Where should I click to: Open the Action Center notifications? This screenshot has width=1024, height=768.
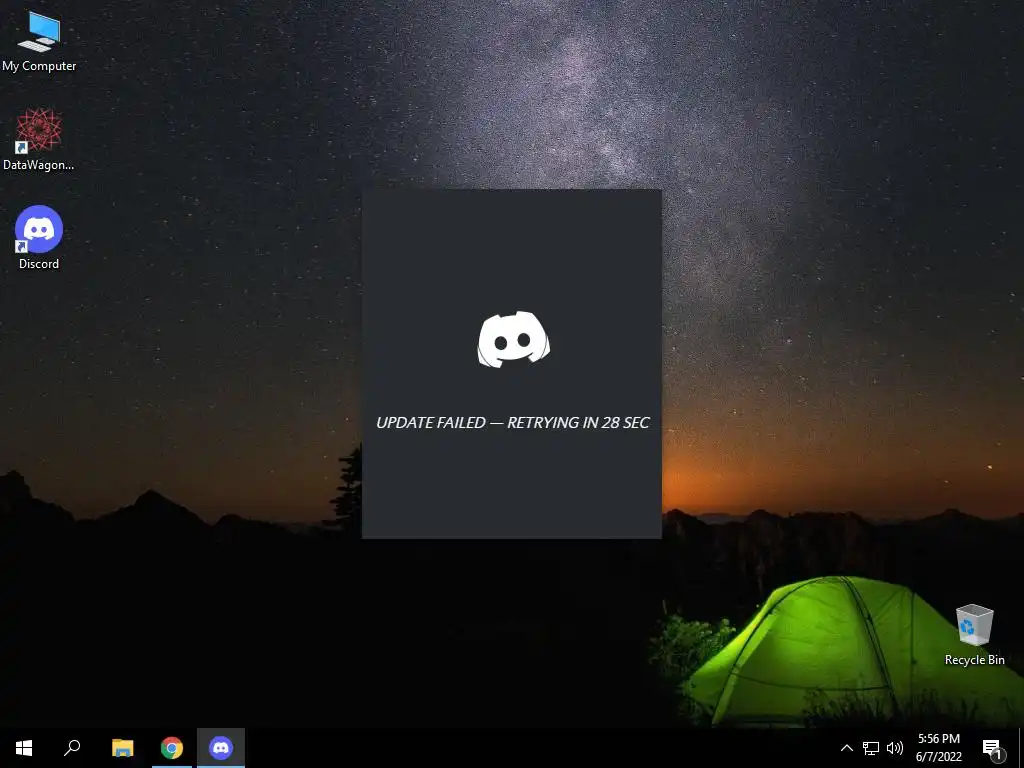coord(993,748)
